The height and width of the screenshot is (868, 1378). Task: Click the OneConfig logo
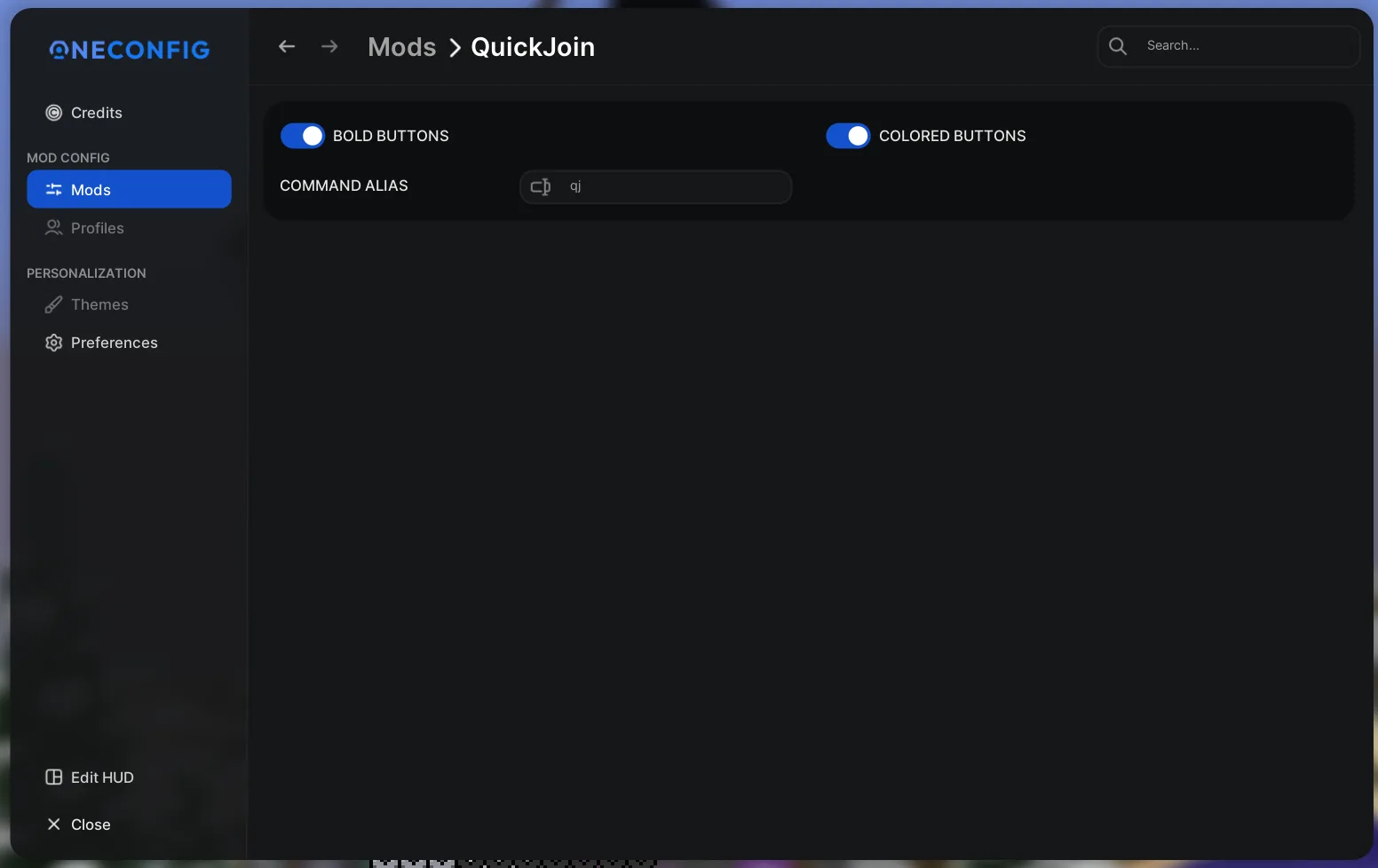coord(128,50)
